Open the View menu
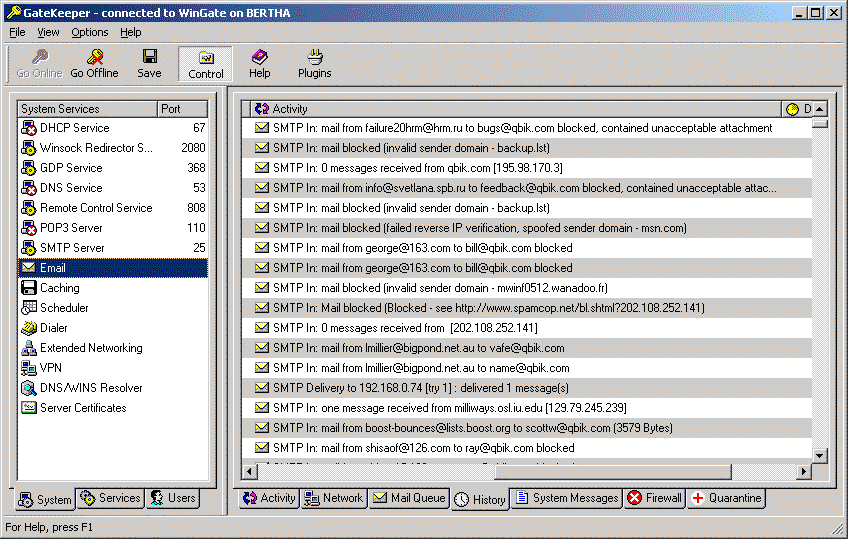The image size is (848, 539). [x=48, y=32]
